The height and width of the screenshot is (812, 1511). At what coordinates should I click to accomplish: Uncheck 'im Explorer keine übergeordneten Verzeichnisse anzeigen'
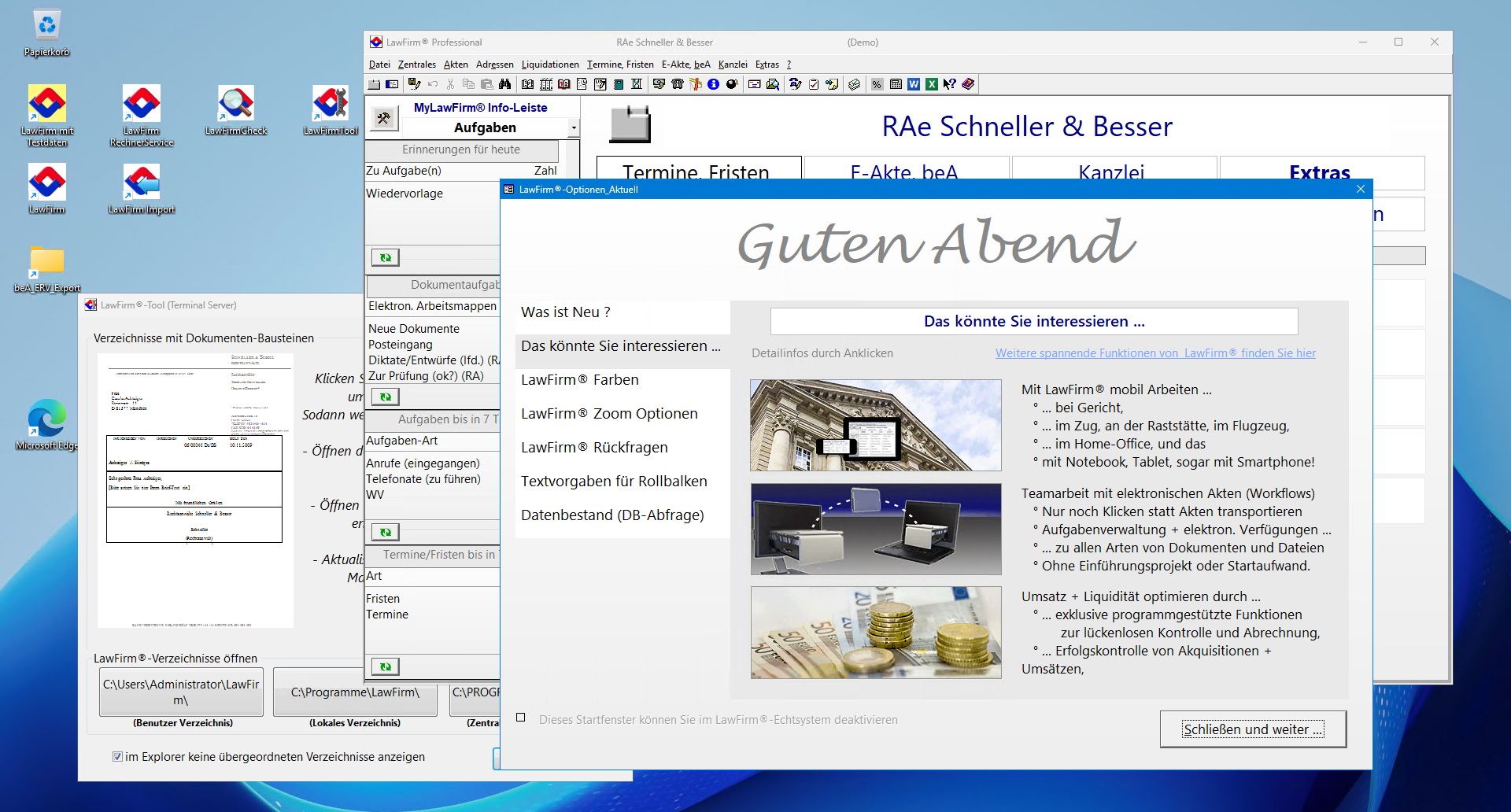(x=117, y=757)
